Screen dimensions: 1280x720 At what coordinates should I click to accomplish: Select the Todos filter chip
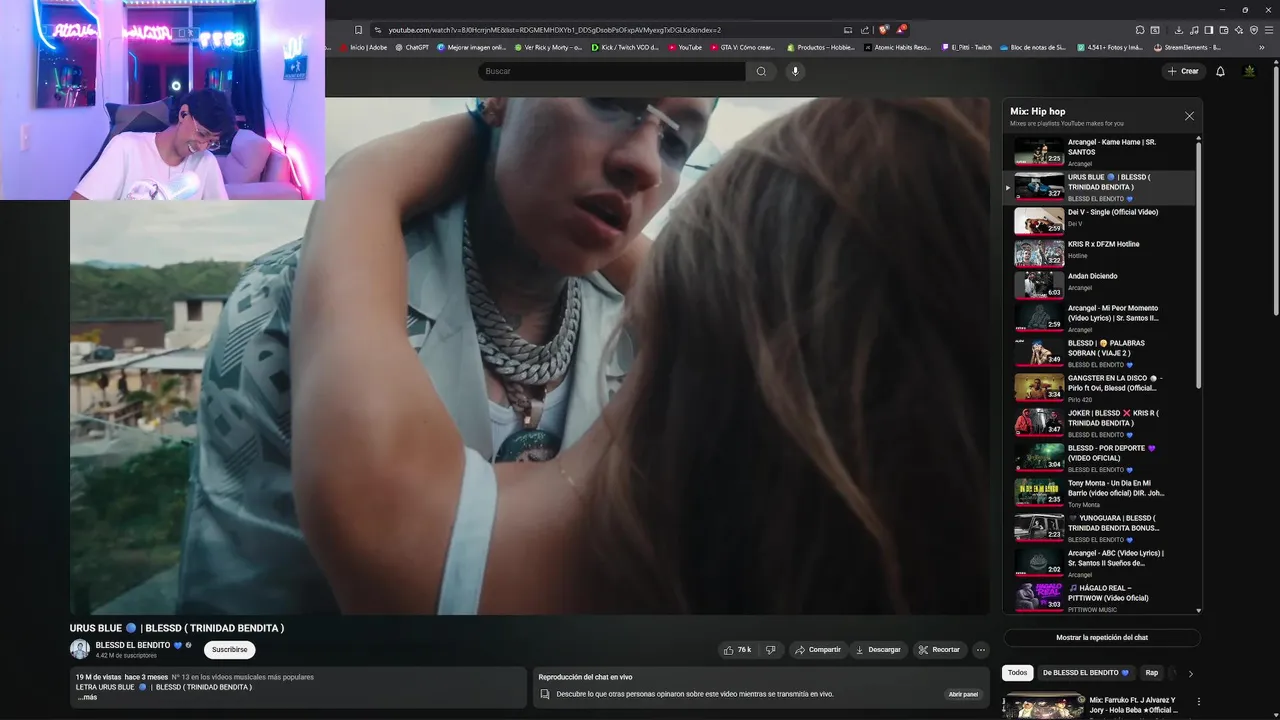click(x=1017, y=673)
